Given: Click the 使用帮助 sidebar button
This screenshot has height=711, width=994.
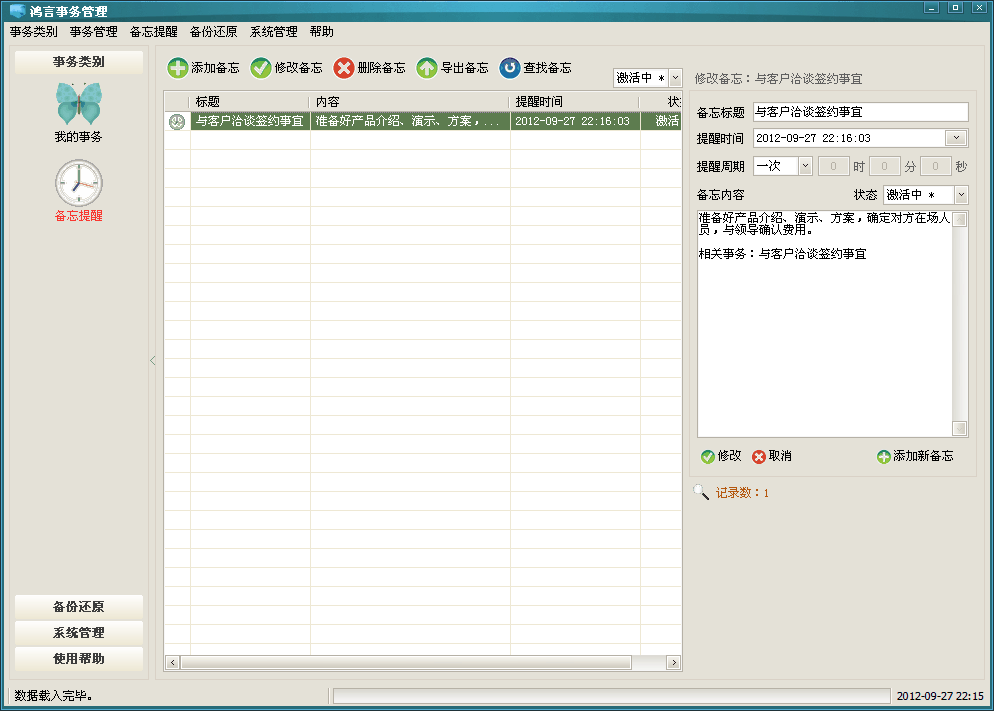Looking at the screenshot, I should pyautogui.click(x=79, y=659).
